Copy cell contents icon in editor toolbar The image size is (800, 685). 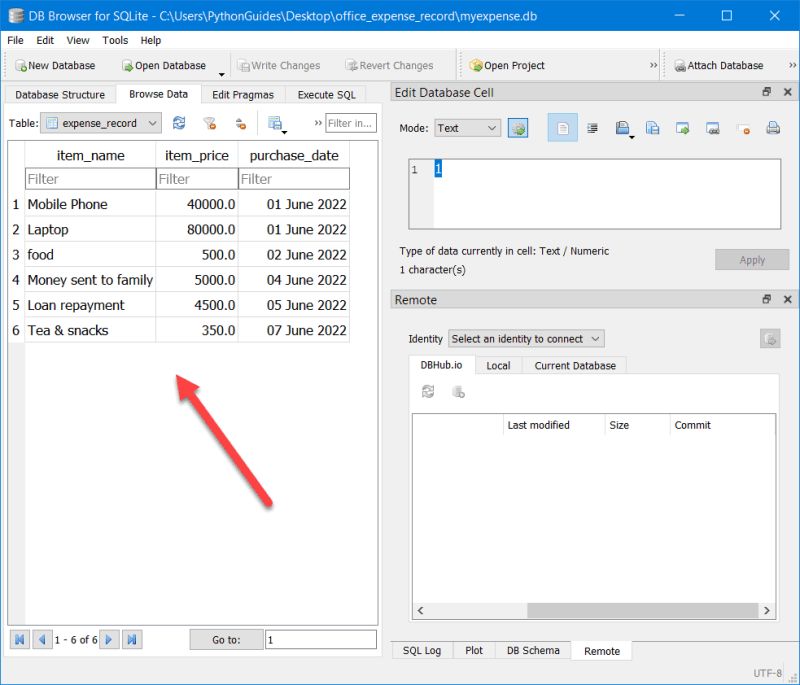(x=653, y=128)
